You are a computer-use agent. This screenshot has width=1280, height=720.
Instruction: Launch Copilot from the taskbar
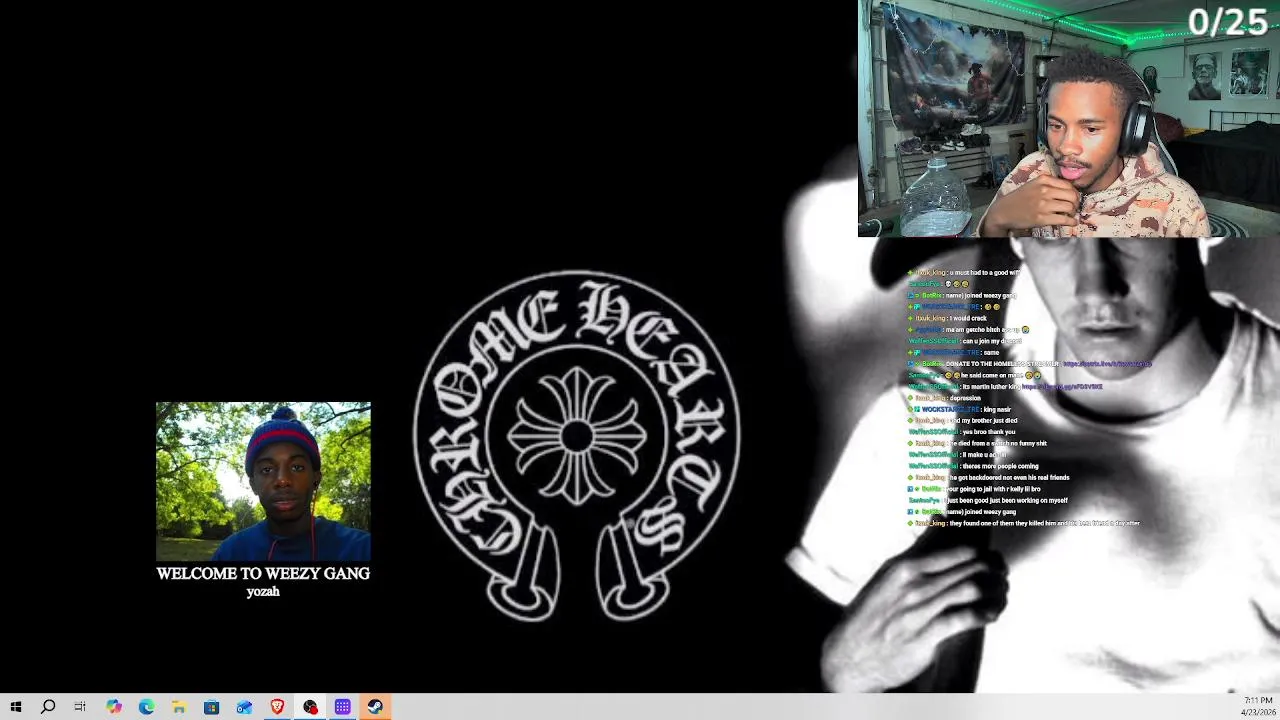(113, 707)
